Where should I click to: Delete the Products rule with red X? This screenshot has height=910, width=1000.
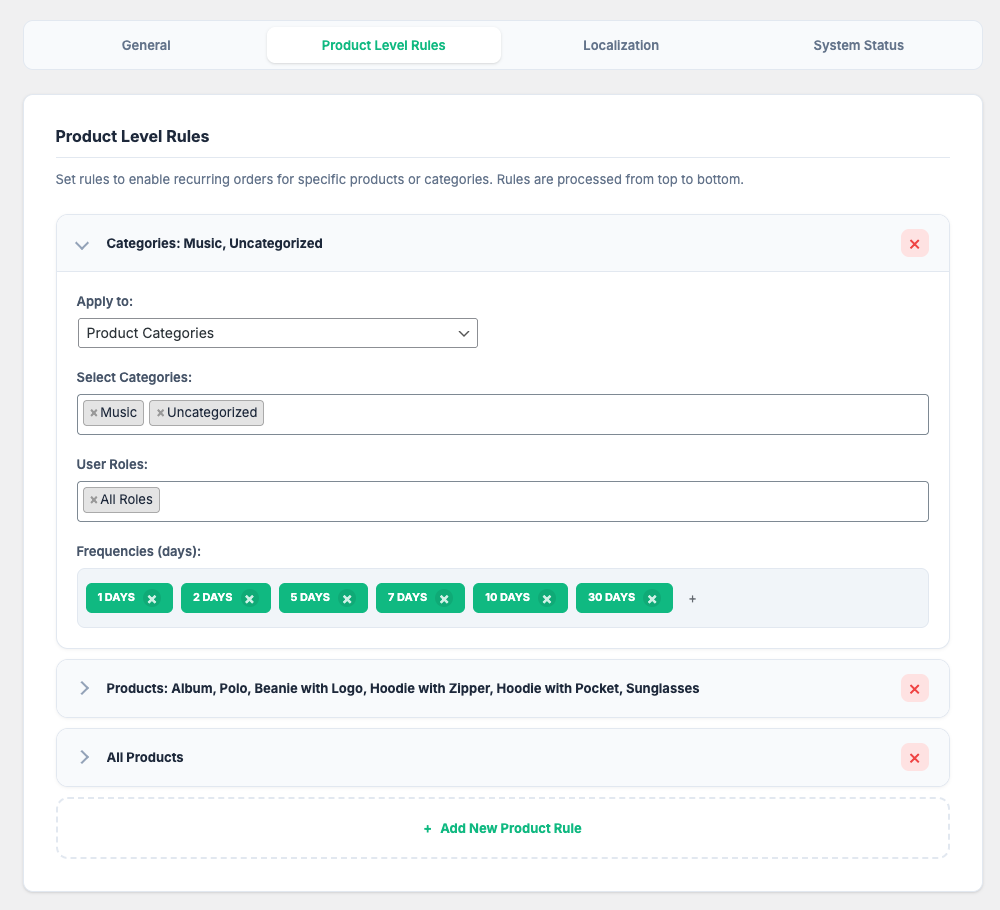[914, 688]
